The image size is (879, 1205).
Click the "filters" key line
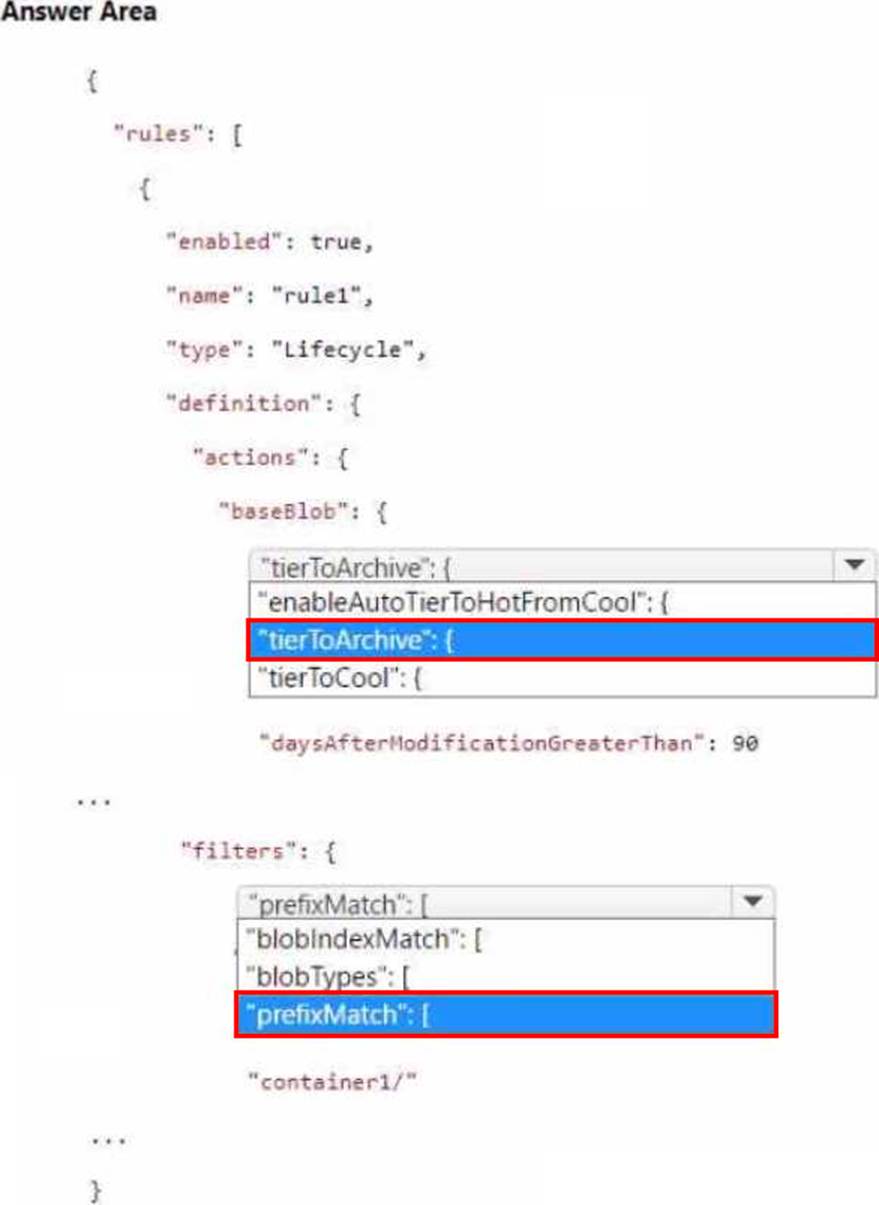click(258, 852)
